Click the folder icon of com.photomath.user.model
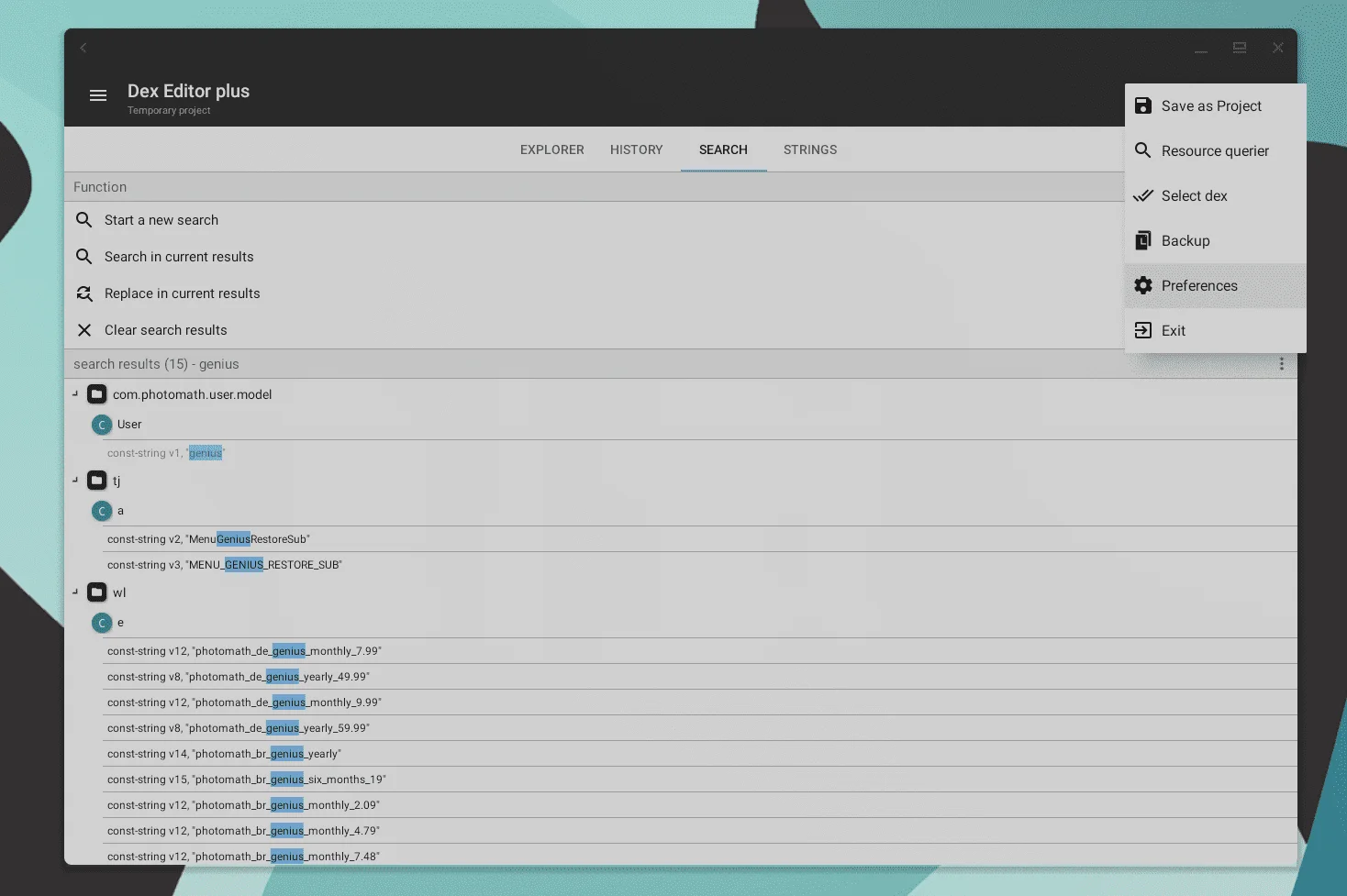 [x=97, y=394]
